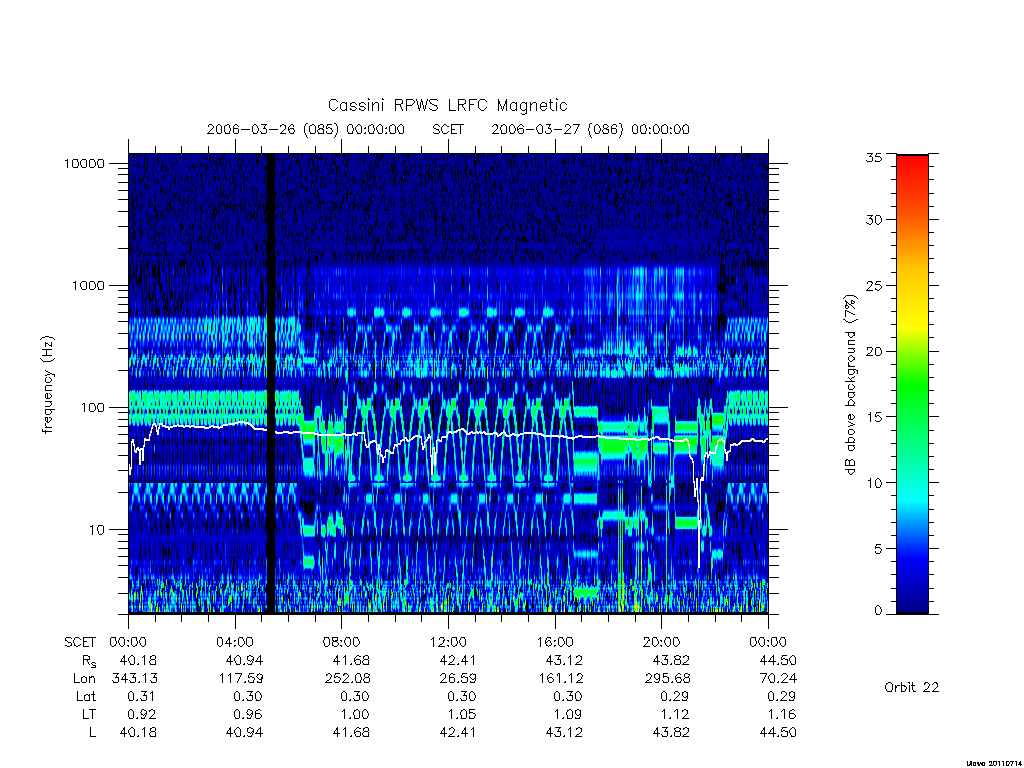Click the 'SCET' row label below the plot
This screenshot has height=768, width=1024.
80,643
